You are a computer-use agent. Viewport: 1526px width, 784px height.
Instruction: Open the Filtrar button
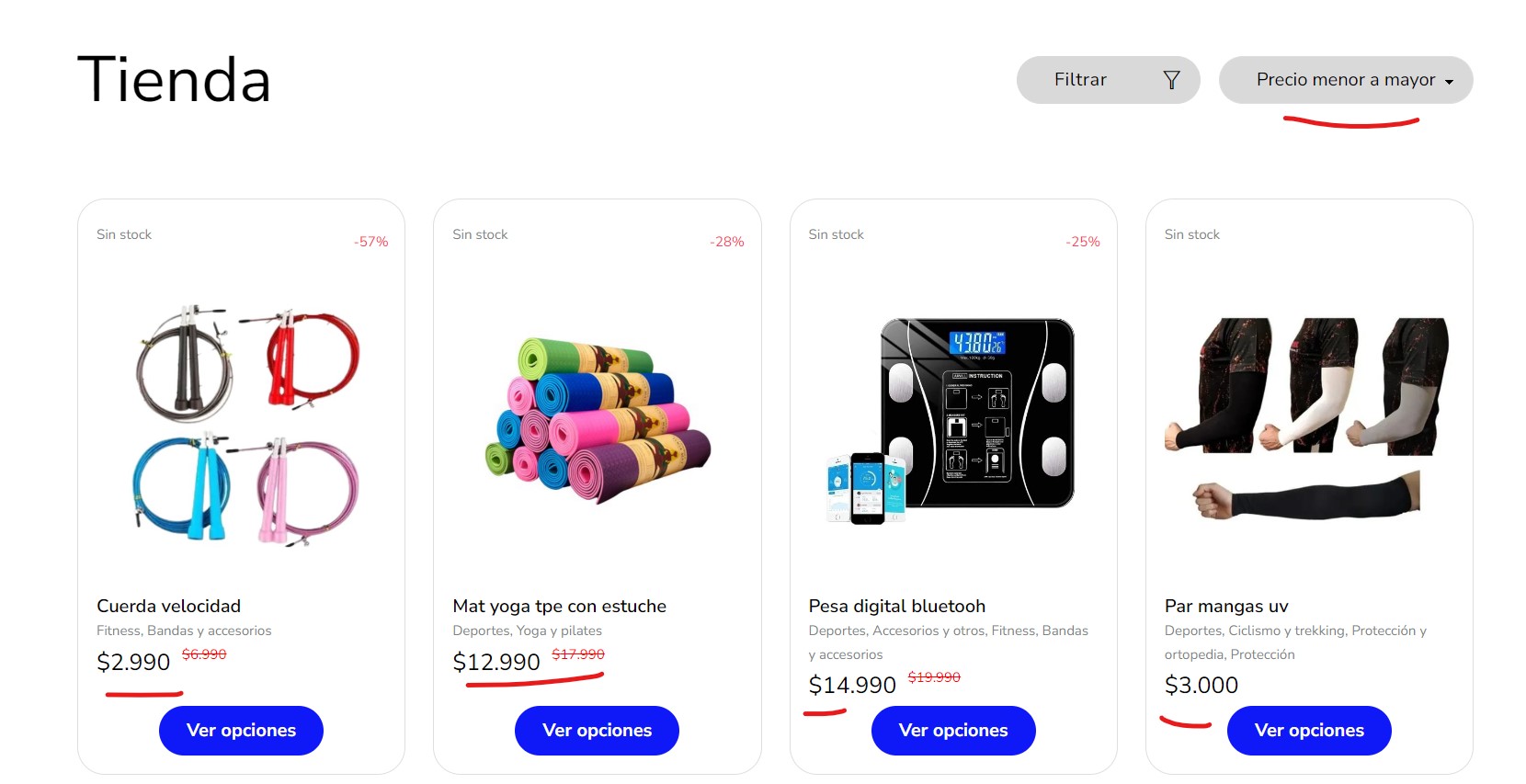1108,80
